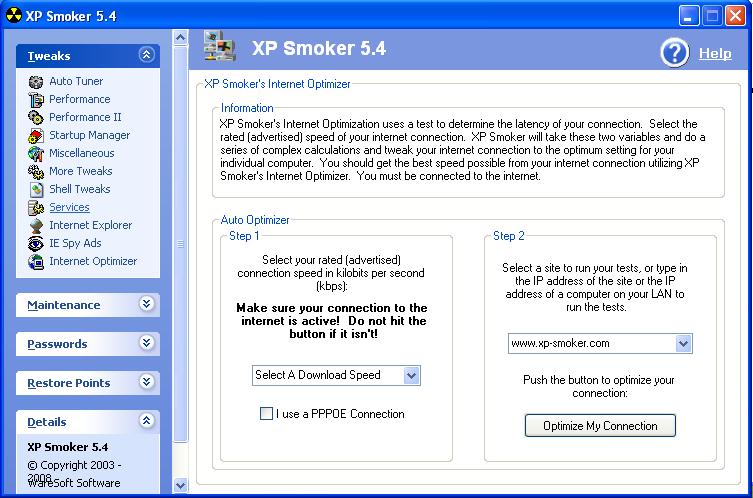Click sidebar scrollbar down arrow

point(180,486)
